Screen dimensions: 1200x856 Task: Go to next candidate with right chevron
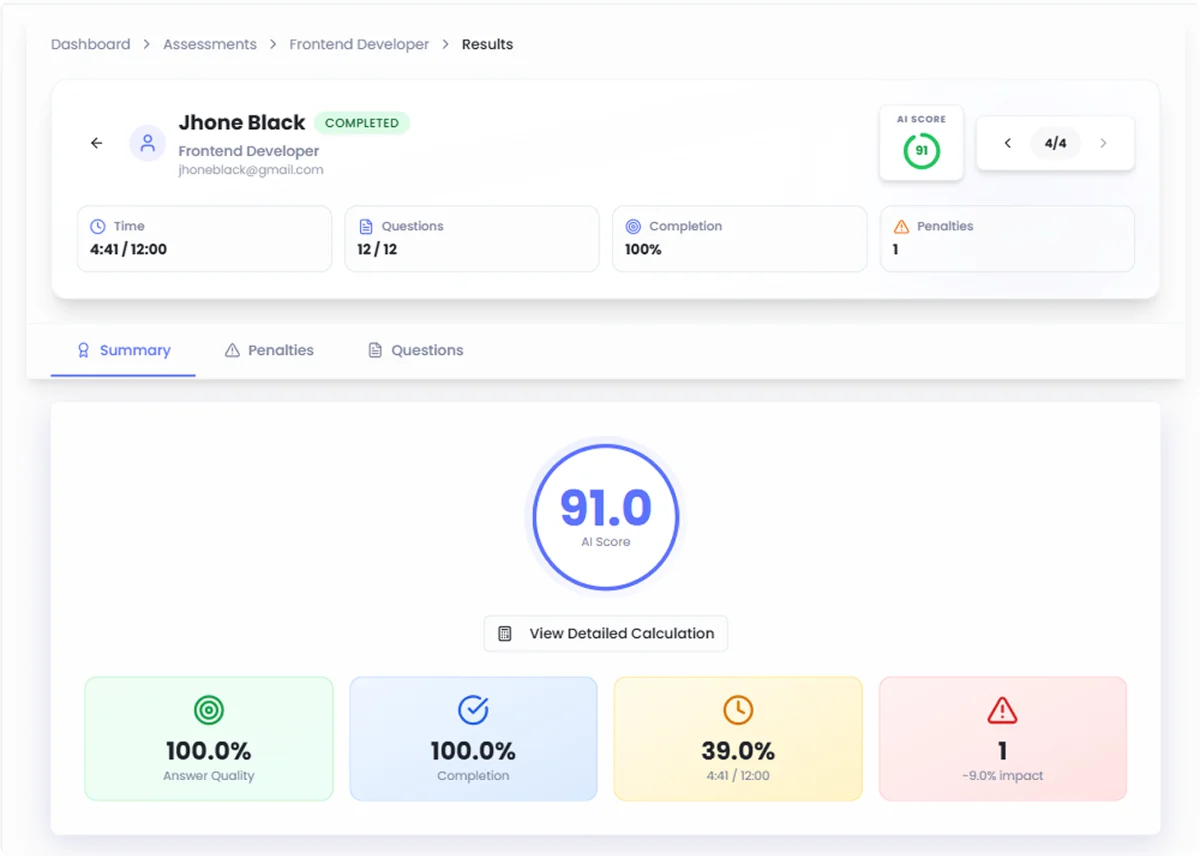[1104, 143]
